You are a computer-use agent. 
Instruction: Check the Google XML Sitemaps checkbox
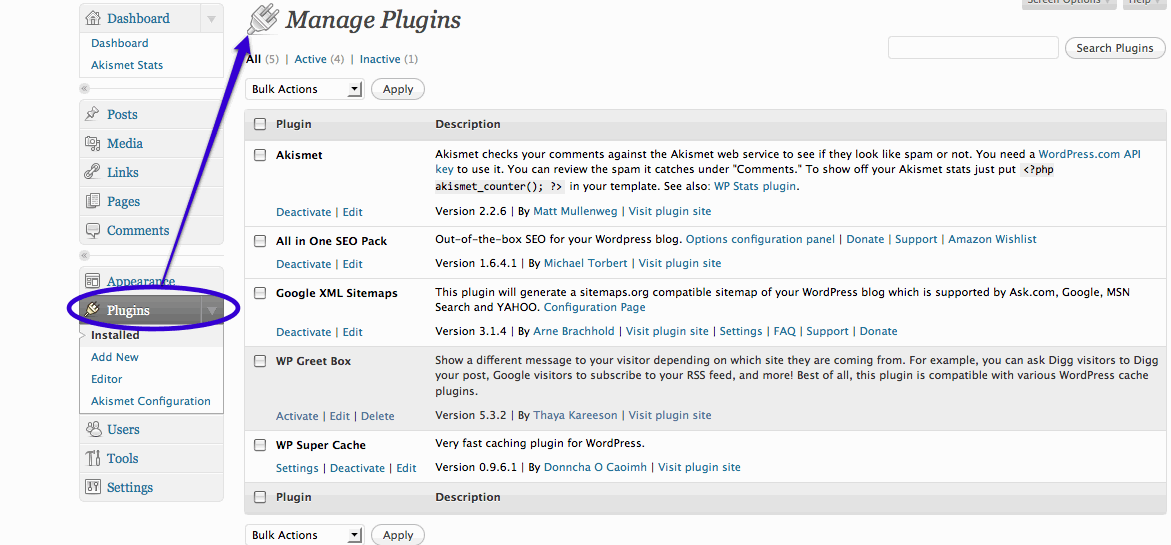pos(260,293)
